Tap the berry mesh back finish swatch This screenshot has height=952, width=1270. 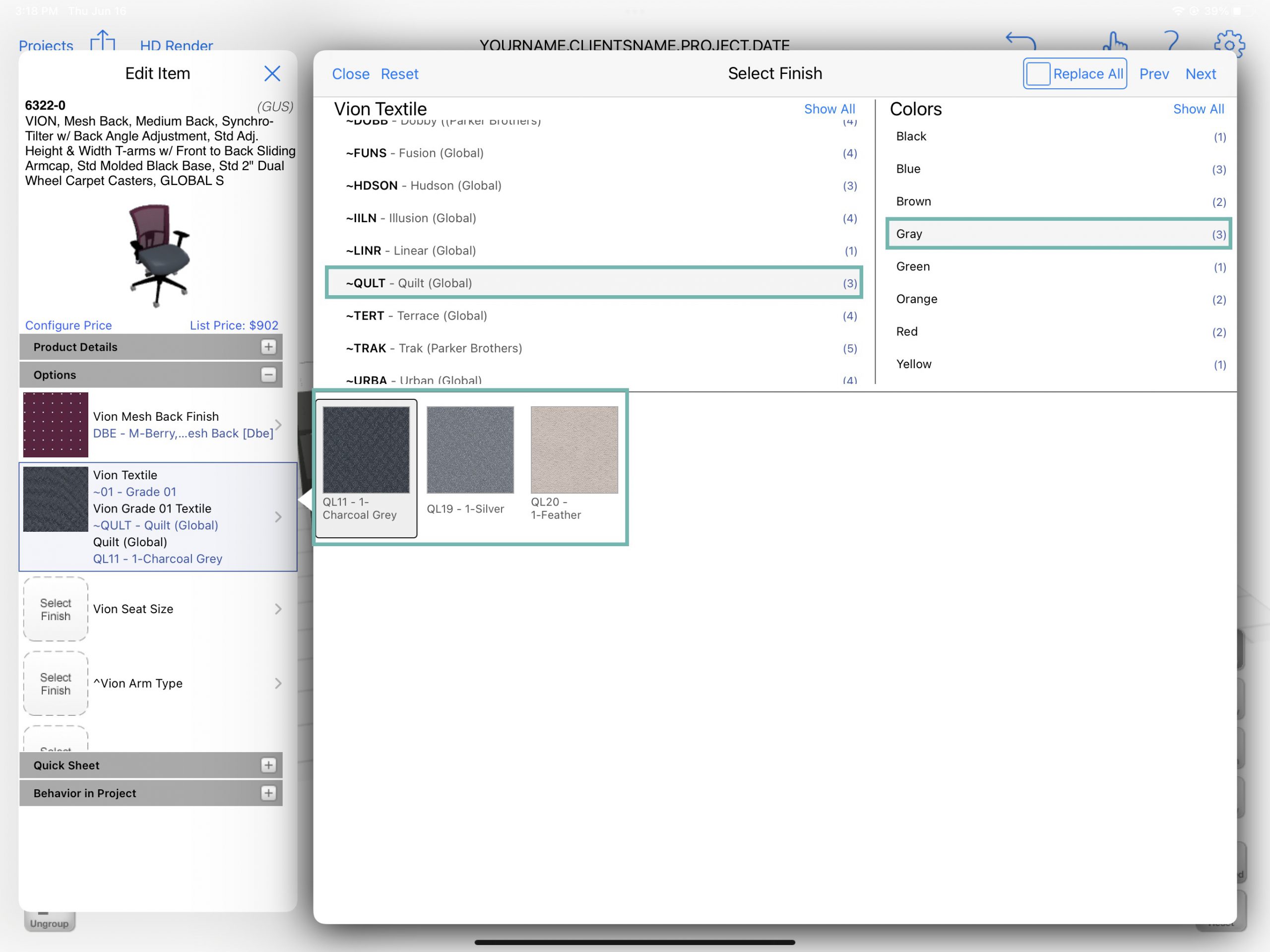click(x=56, y=425)
